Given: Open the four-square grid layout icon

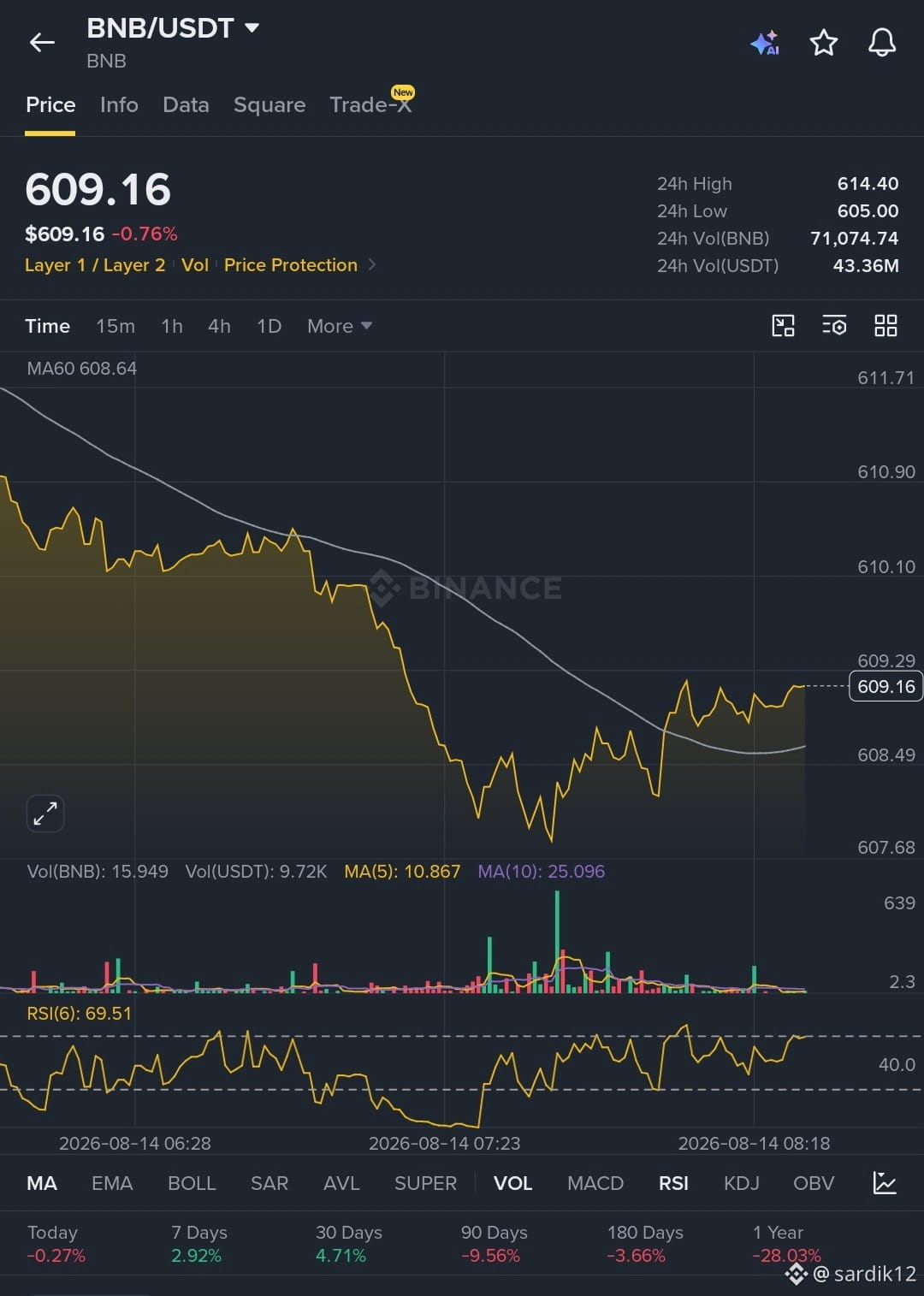Looking at the screenshot, I should pos(885,326).
